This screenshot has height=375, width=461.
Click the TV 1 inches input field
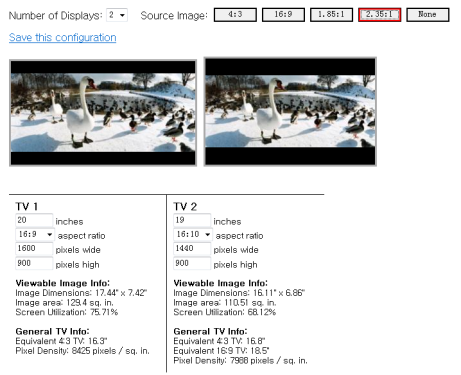[34, 220]
